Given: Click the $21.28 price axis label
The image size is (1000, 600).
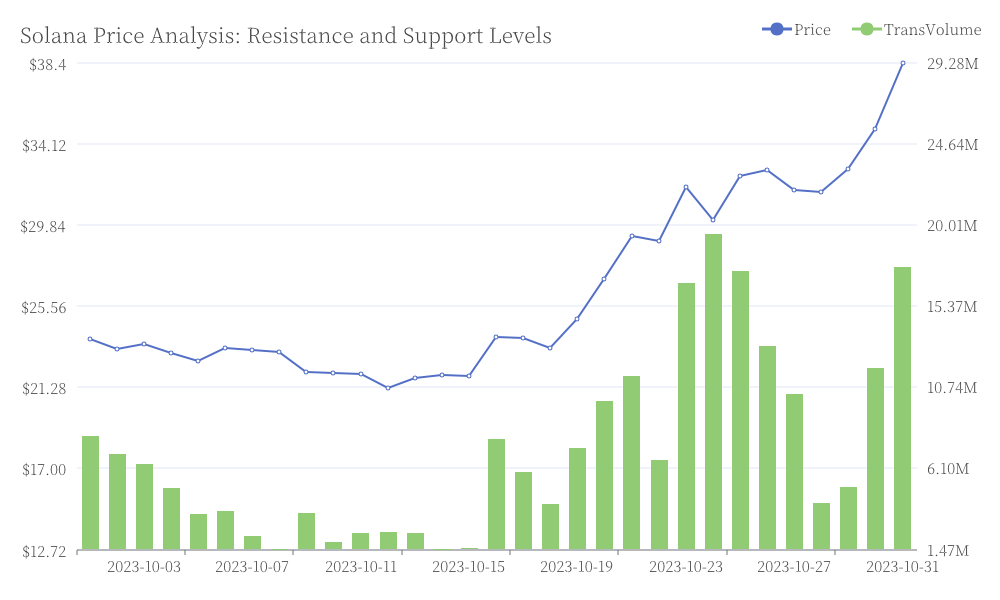Looking at the screenshot, I should click(x=44, y=388).
